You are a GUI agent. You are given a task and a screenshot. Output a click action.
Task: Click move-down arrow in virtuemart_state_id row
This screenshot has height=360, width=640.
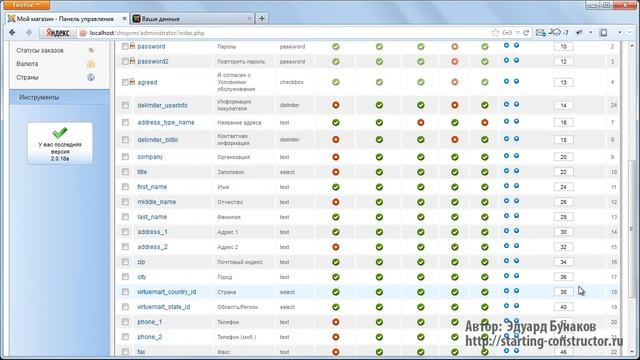click(516, 306)
